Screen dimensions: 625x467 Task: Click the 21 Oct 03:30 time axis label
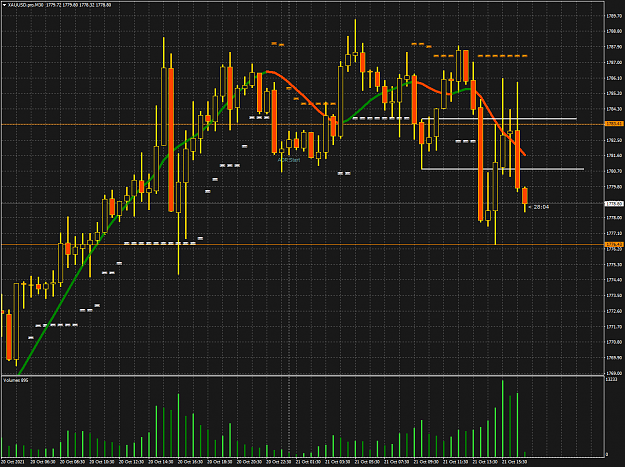(338, 462)
